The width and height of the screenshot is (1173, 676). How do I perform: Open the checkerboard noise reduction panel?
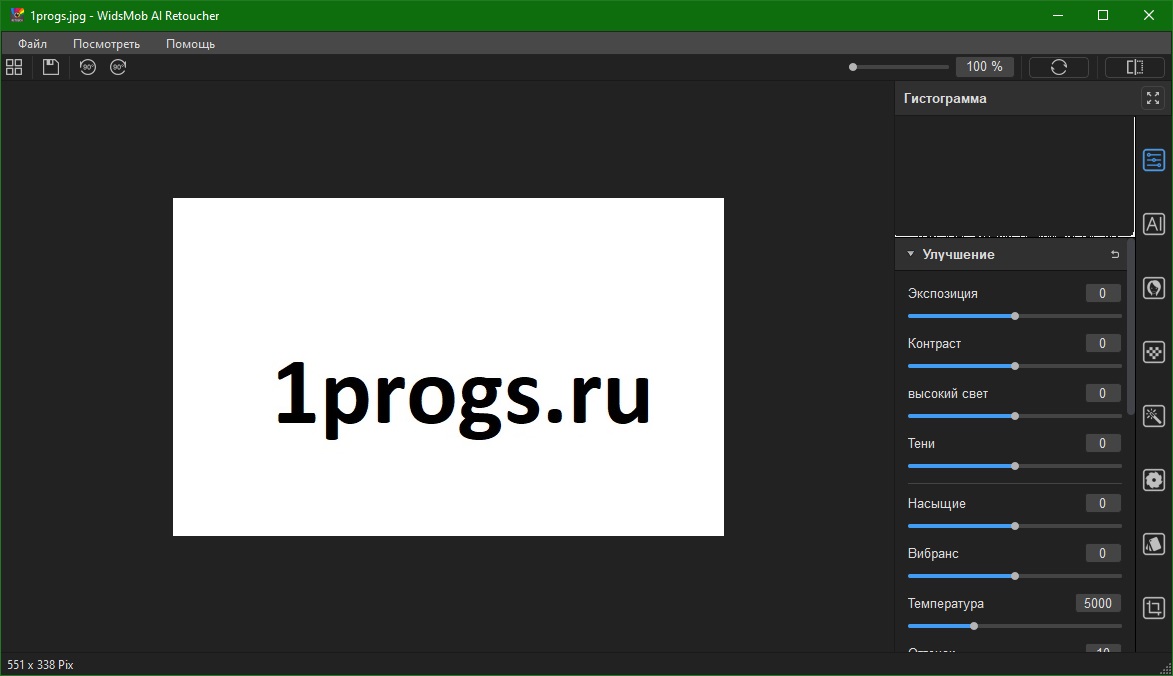(x=1154, y=352)
